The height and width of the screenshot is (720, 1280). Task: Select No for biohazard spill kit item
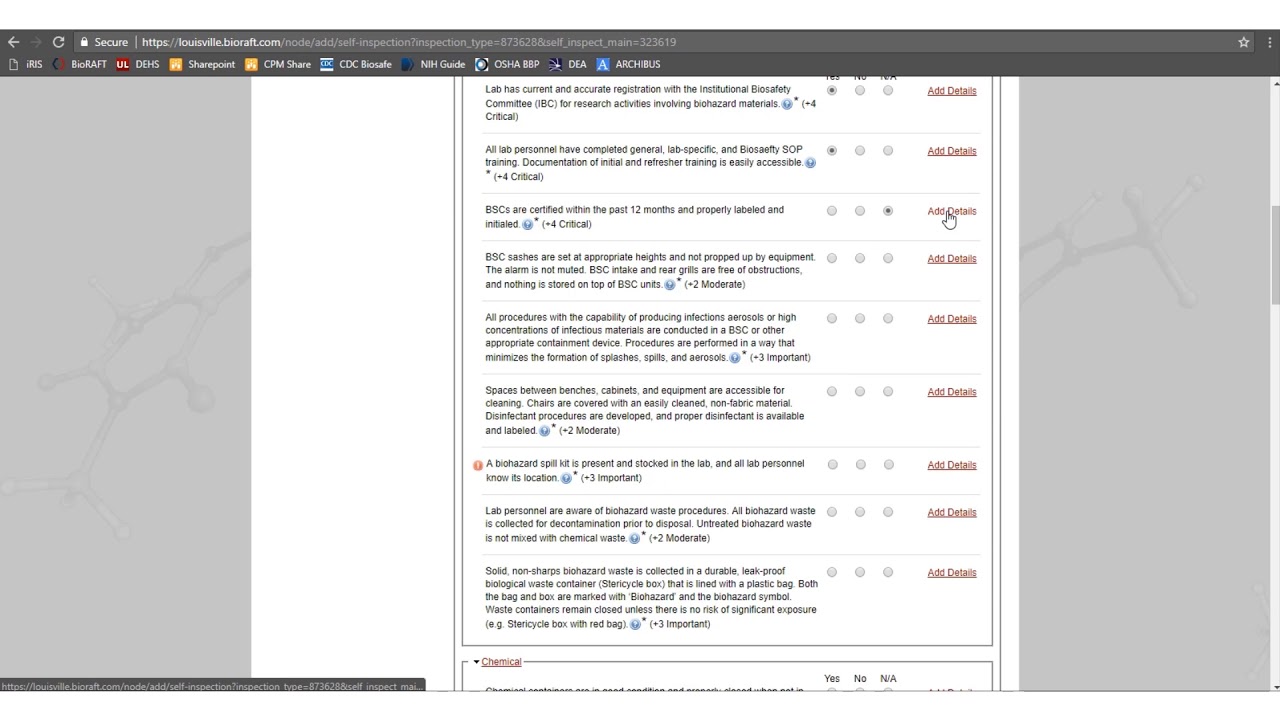coord(860,465)
